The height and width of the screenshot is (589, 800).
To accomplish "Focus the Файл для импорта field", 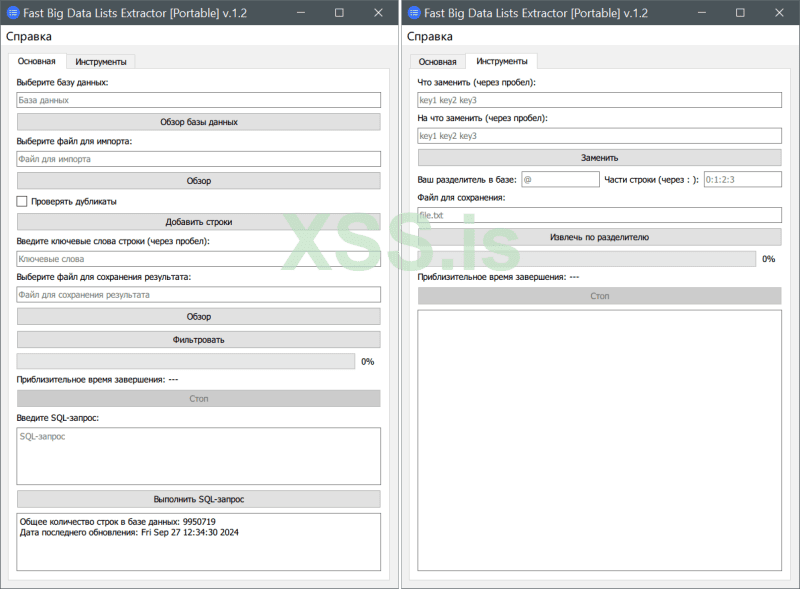I will tap(199, 159).
